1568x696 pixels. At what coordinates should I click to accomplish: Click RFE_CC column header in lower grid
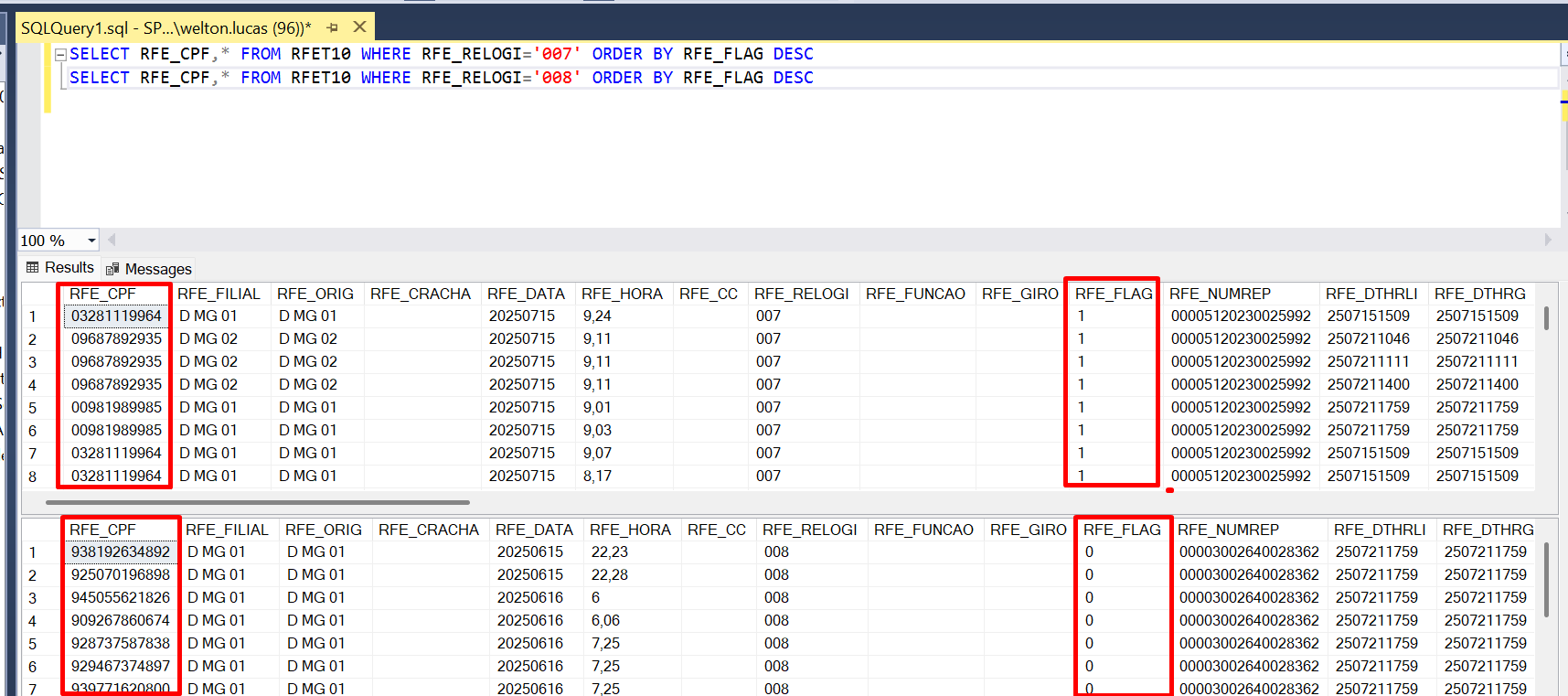717,530
